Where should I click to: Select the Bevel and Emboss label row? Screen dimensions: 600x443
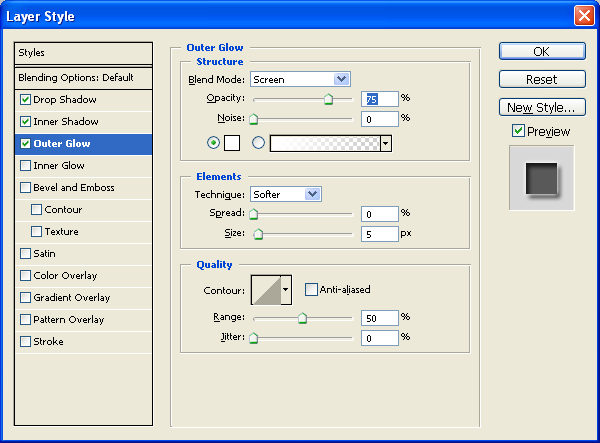(x=83, y=188)
